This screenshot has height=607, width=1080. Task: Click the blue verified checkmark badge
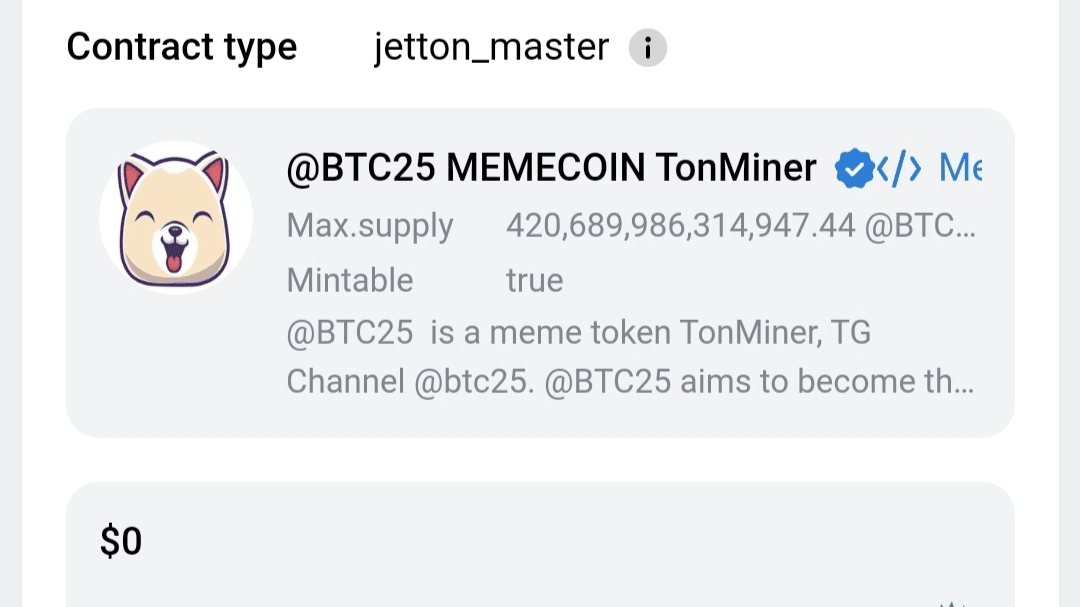853,168
